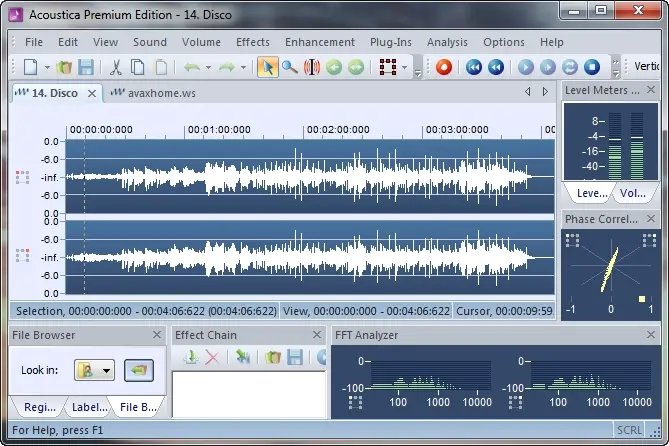Click the 00:02:00:000 timeline ruler mark
Screen dimensions: 669x446
pos(338,129)
